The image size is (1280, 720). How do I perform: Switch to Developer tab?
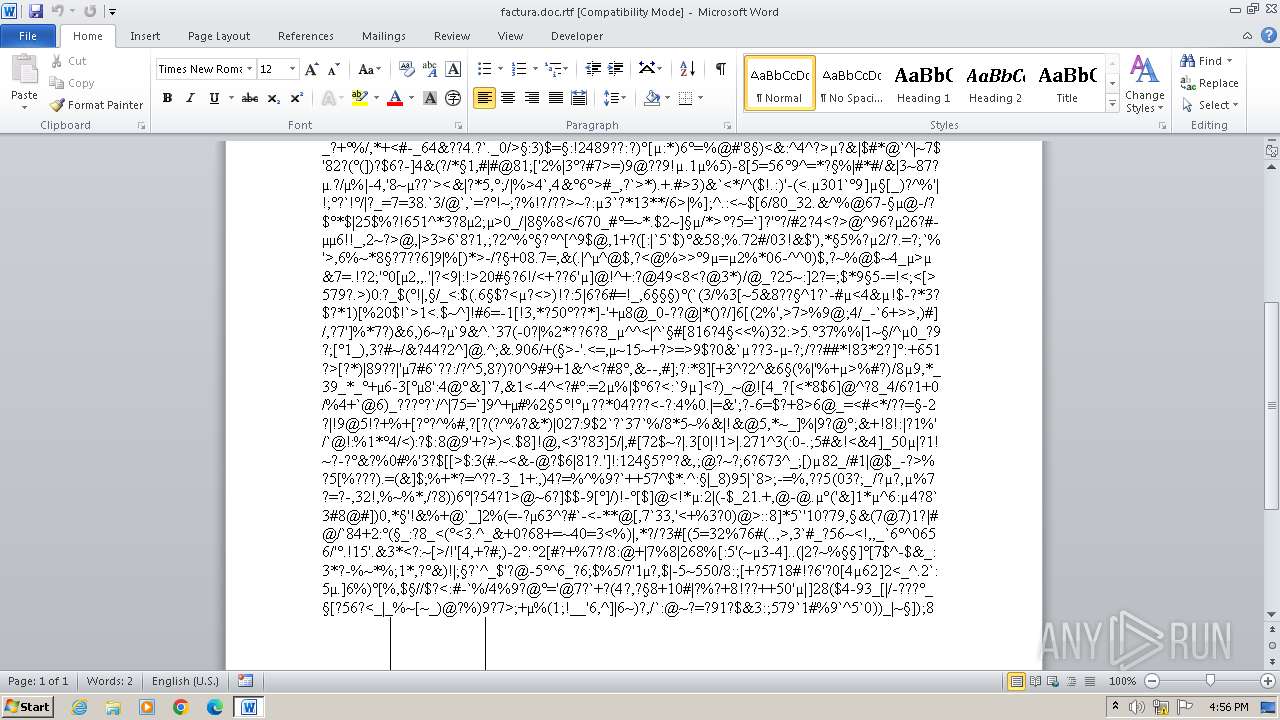(577, 36)
